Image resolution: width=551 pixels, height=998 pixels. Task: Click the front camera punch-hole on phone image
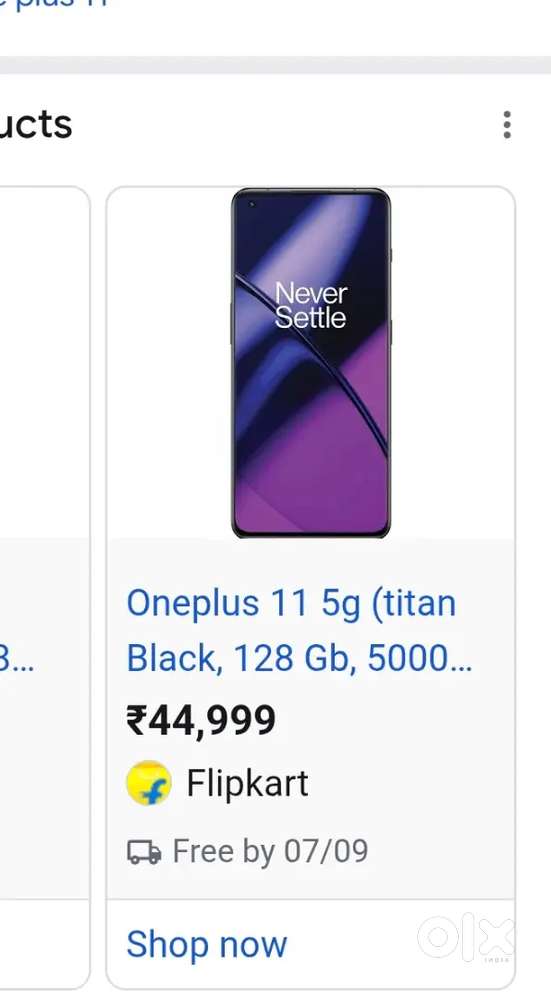tap(251, 204)
